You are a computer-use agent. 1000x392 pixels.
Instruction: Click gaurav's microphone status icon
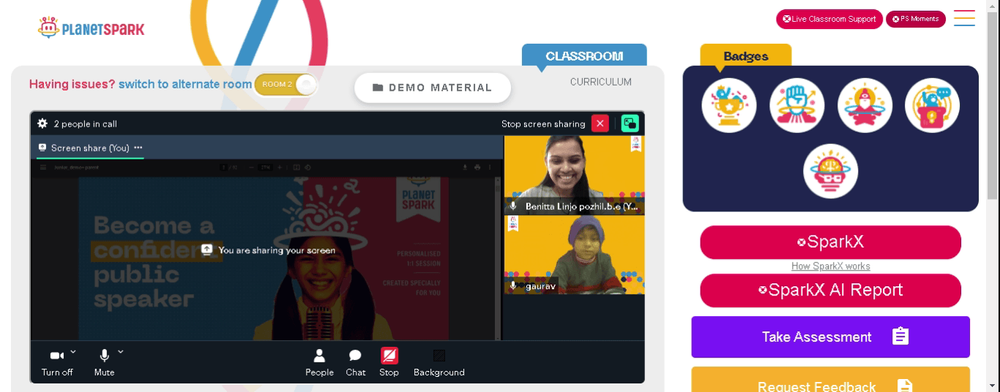pos(513,286)
